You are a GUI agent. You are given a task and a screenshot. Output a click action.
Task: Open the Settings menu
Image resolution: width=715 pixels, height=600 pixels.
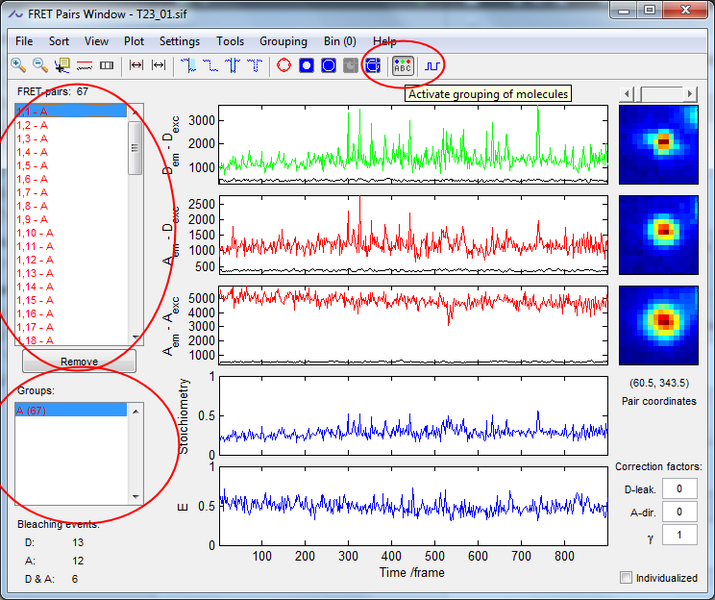point(179,41)
